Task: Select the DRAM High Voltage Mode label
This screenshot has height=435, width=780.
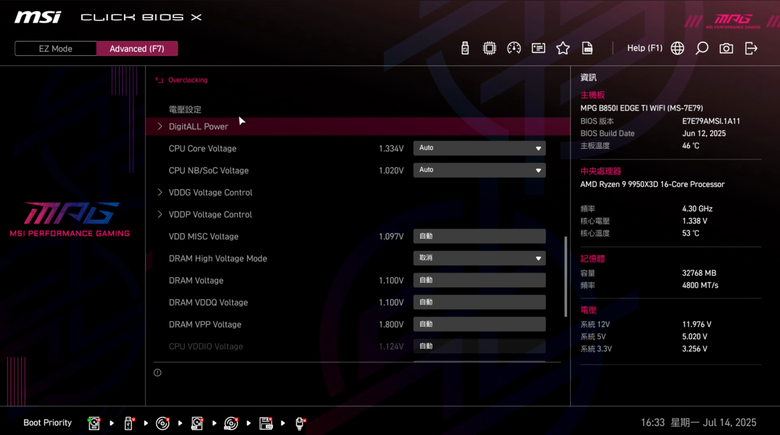Action: click(218, 258)
